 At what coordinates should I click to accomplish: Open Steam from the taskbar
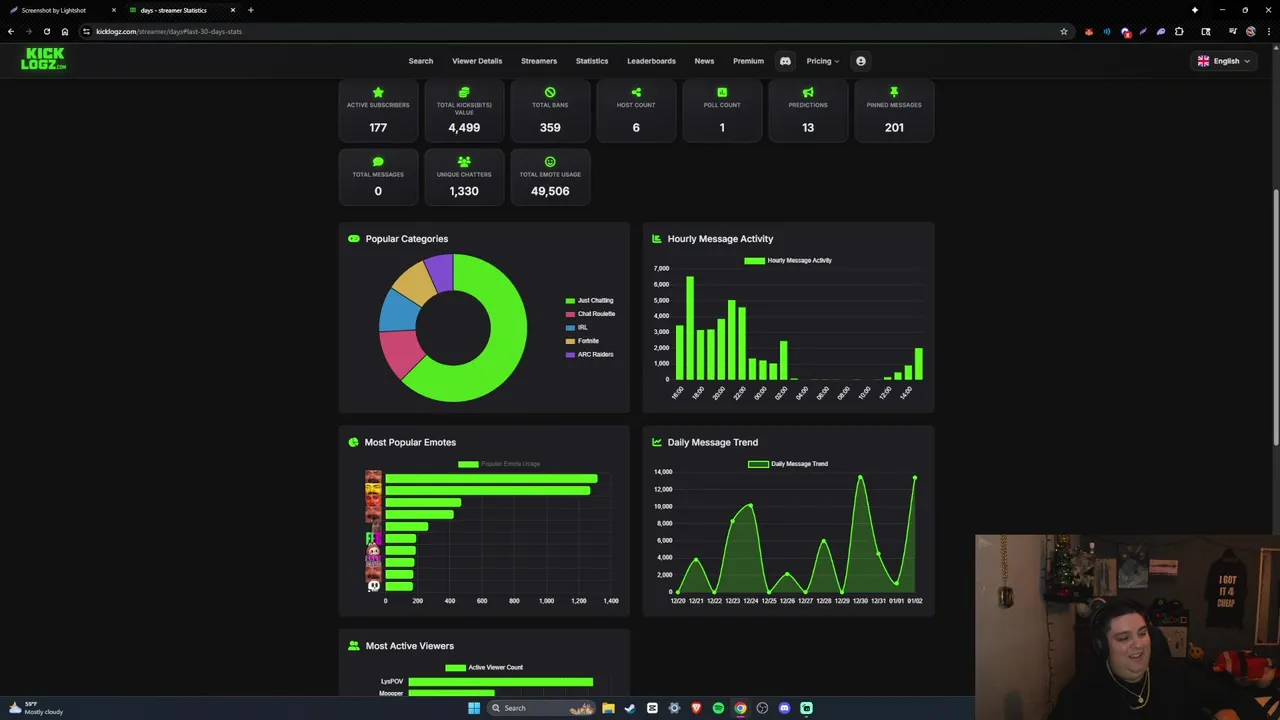click(x=630, y=708)
